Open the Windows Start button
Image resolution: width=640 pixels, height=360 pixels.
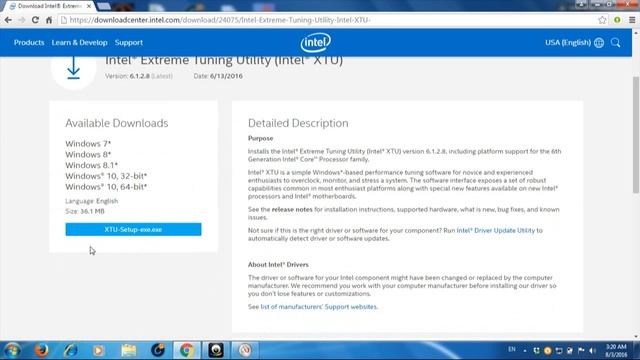click(x=12, y=350)
